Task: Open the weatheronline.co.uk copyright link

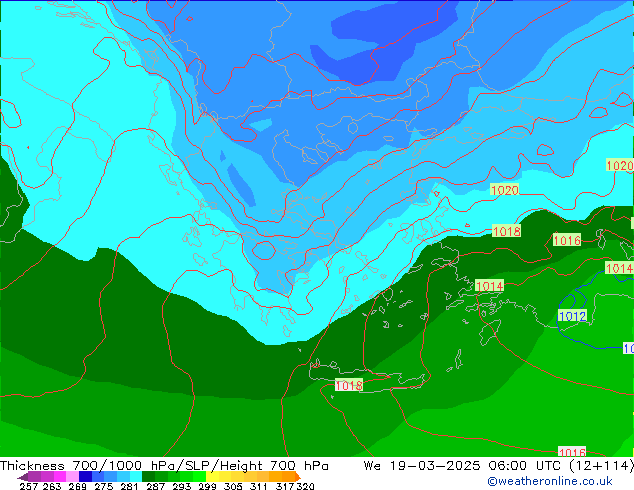Action: [549, 481]
